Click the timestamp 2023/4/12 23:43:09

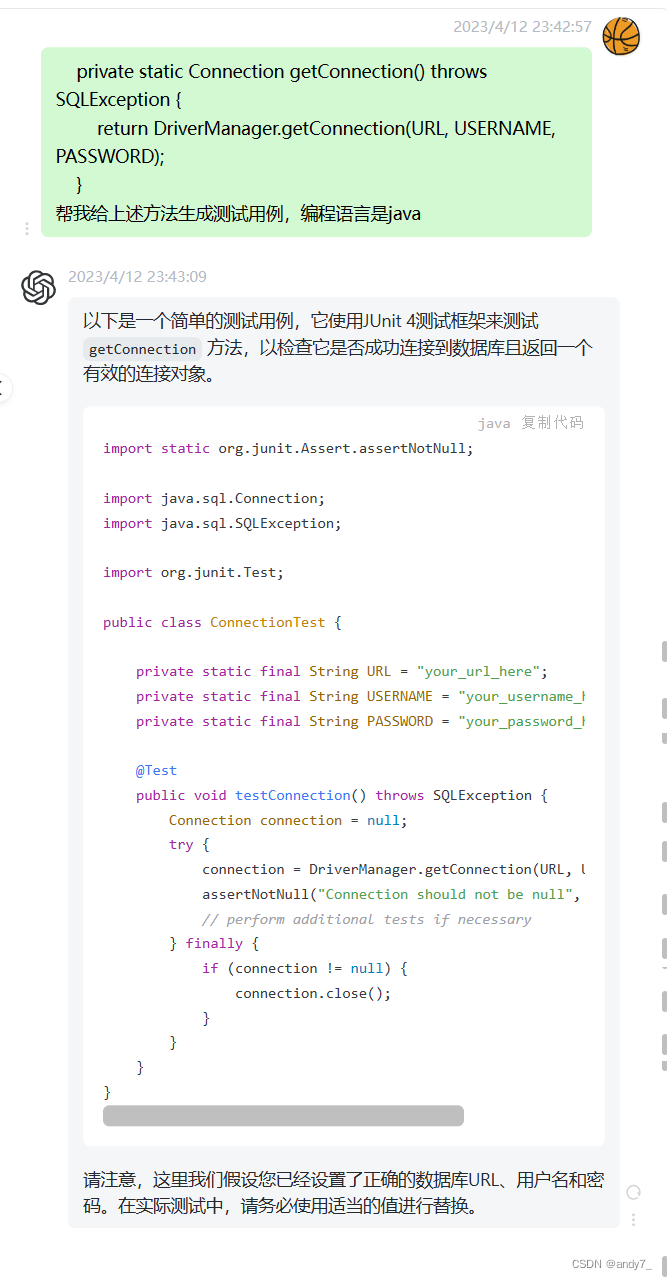(x=137, y=277)
